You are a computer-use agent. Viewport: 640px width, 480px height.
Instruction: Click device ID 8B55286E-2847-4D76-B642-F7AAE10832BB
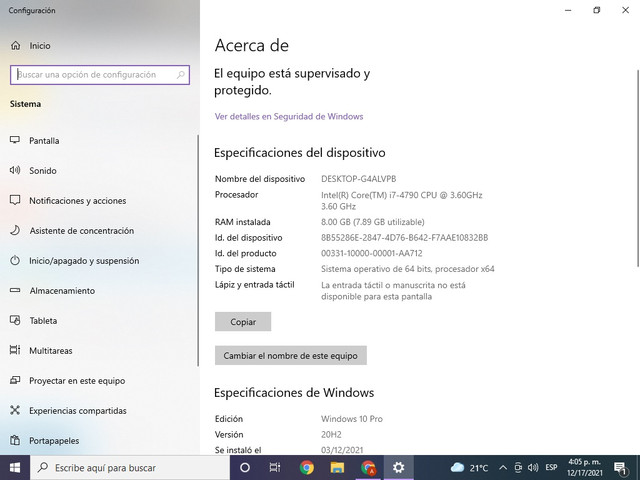coord(404,238)
